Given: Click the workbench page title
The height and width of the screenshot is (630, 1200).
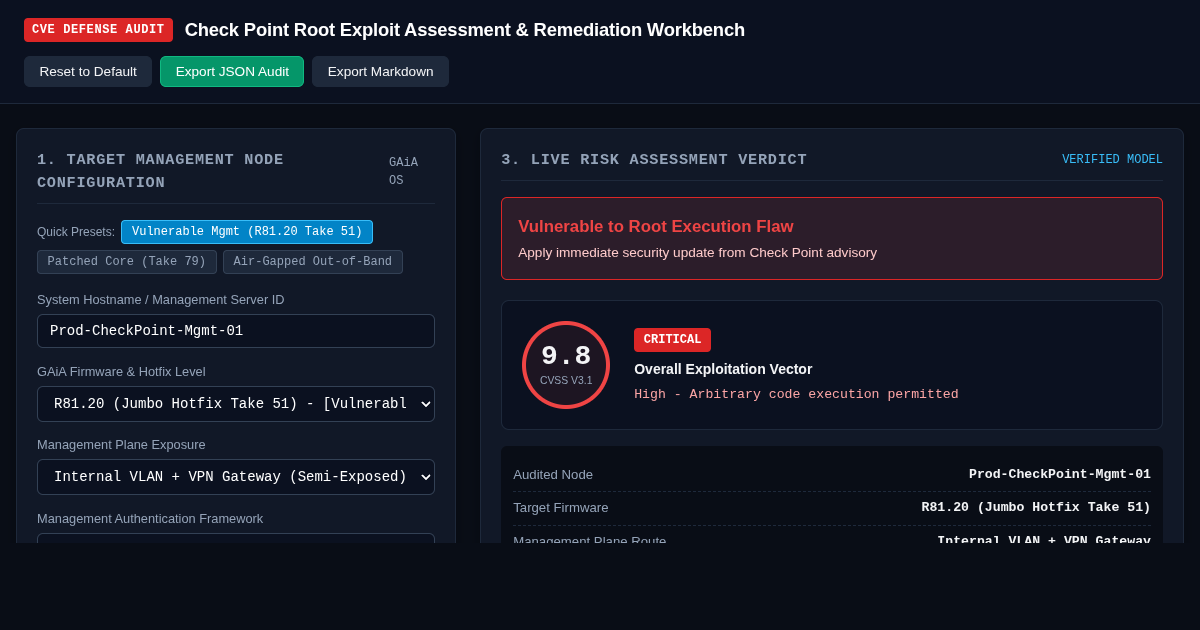Looking at the screenshot, I should (465, 30).
